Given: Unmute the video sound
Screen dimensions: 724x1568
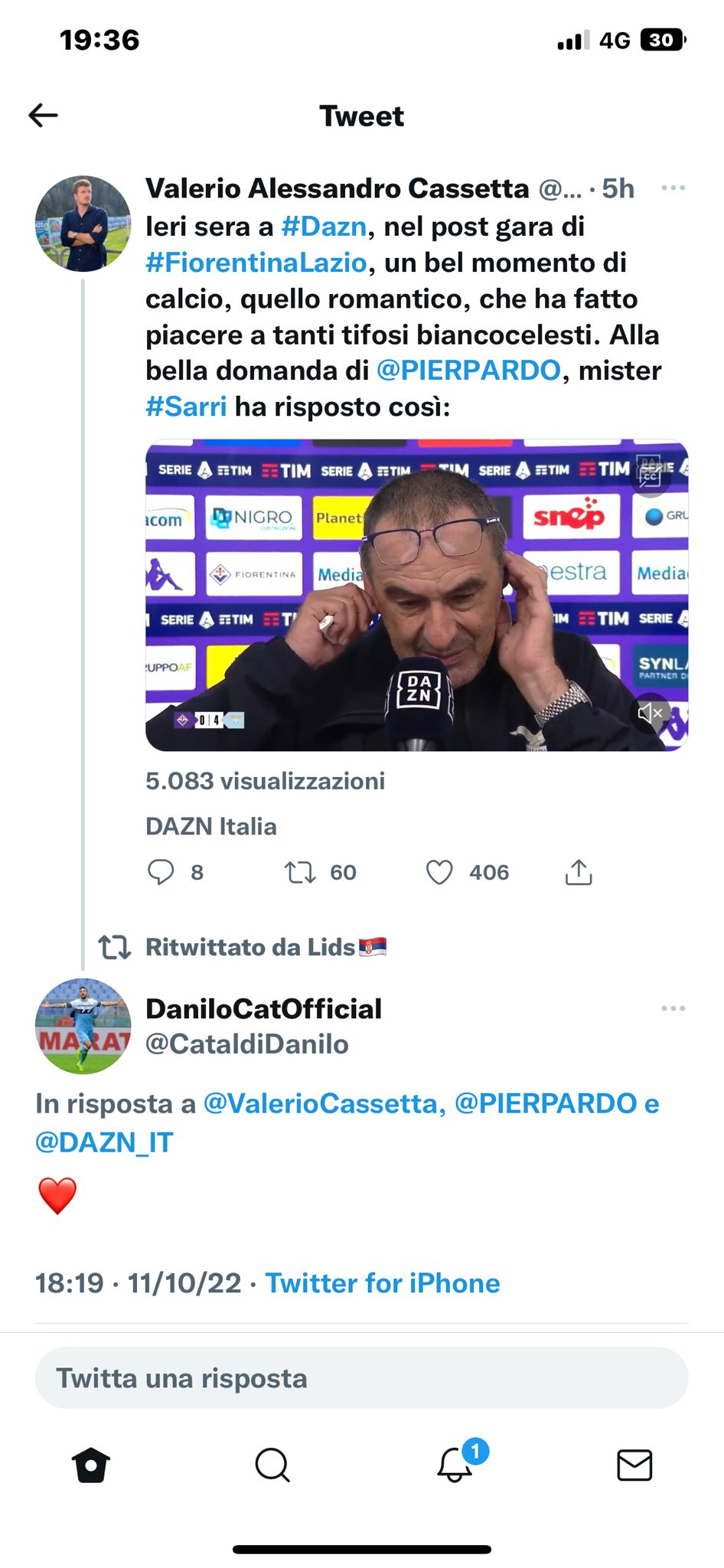Looking at the screenshot, I should coord(650,714).
